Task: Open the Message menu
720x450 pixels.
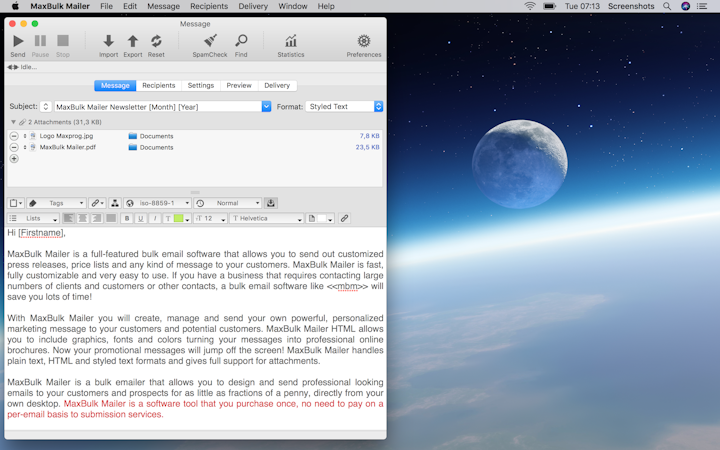Action: point(163,6)
